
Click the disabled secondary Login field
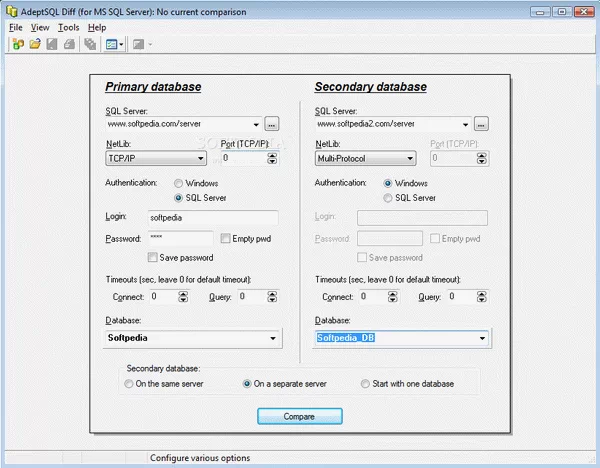422,218
